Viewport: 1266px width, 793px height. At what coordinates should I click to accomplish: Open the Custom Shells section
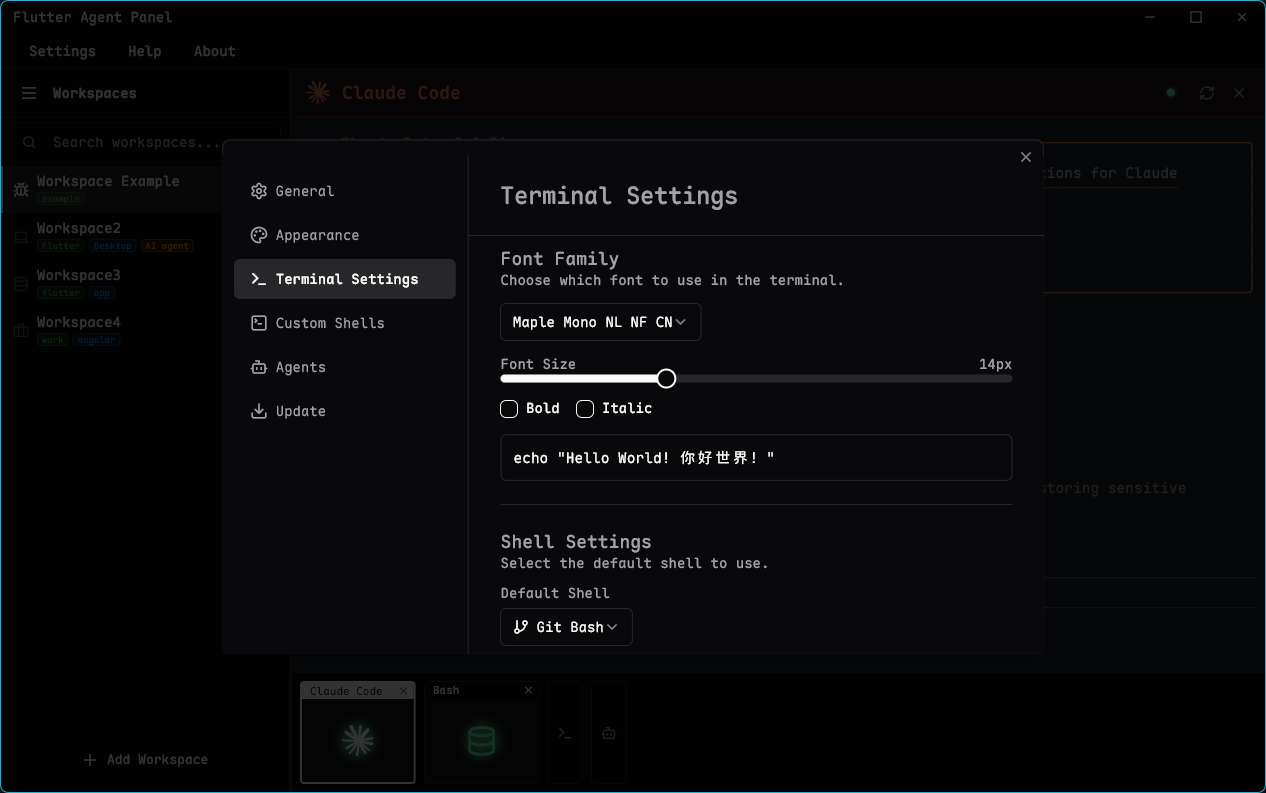click(344, 323)
